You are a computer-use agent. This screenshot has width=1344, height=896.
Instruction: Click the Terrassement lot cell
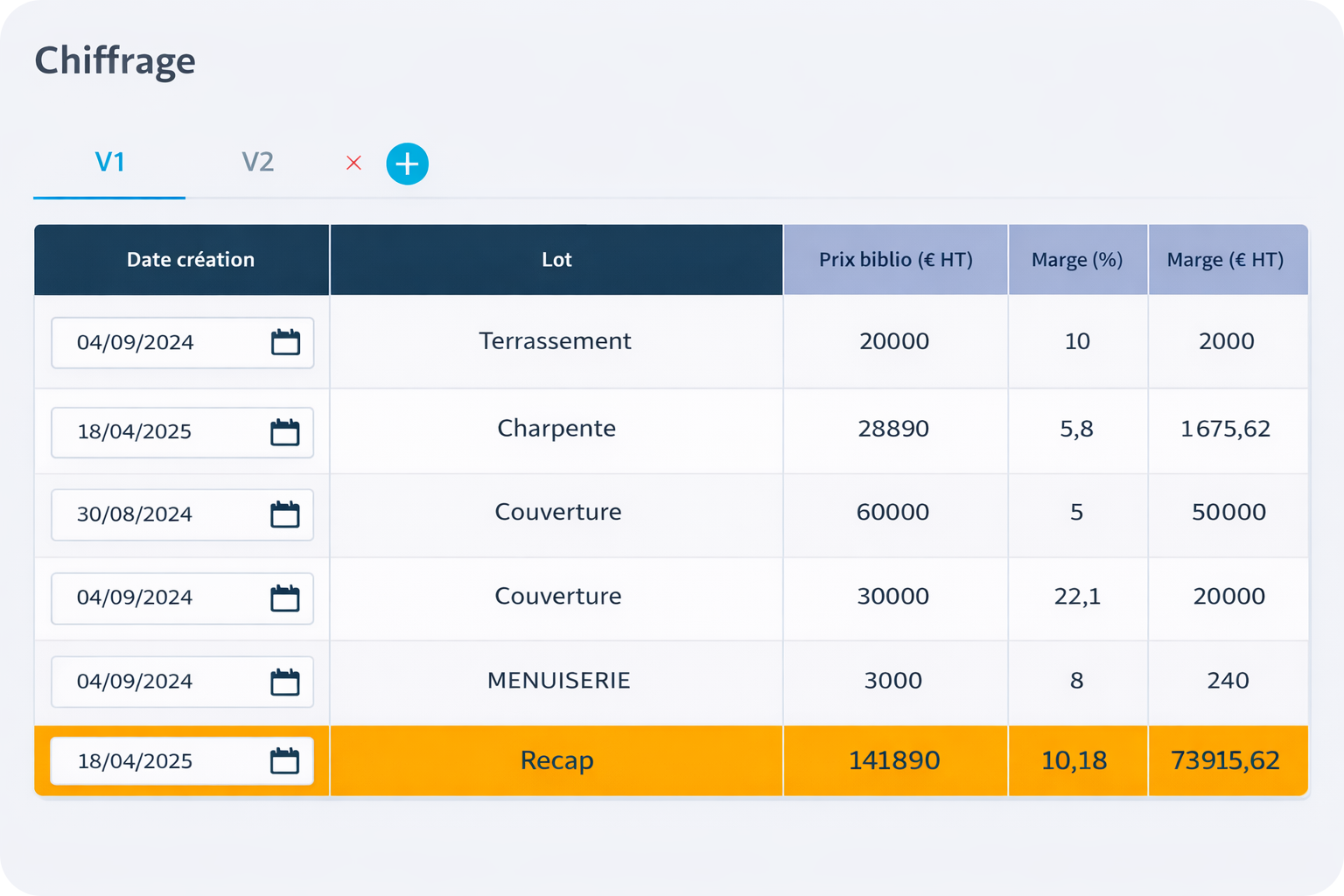pyautogui.click(x=556, y=341)
